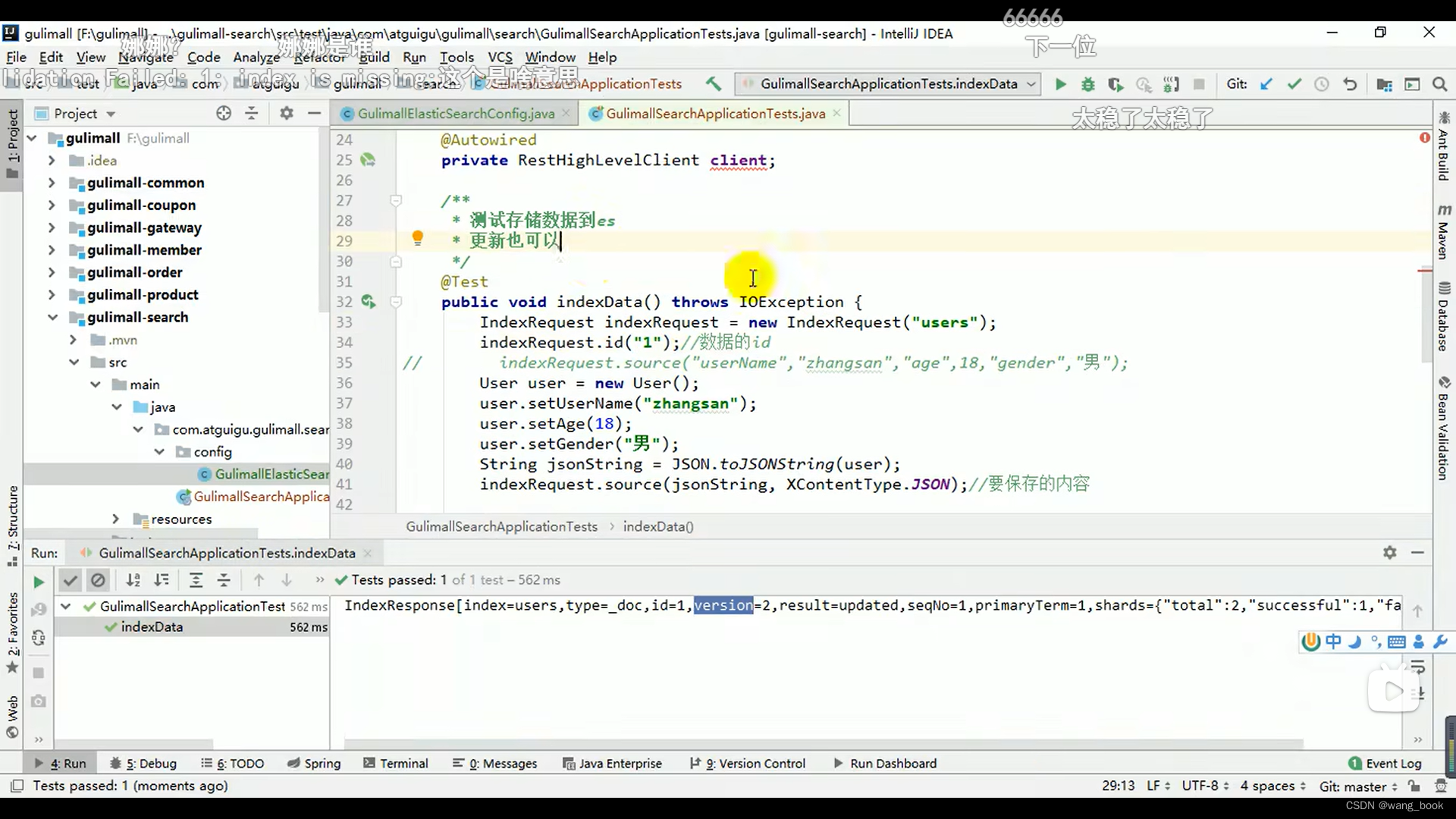Change UTF-8 file encoding in status bar
This screenshot has height=819, width=1456.
tap(1206, 786)
